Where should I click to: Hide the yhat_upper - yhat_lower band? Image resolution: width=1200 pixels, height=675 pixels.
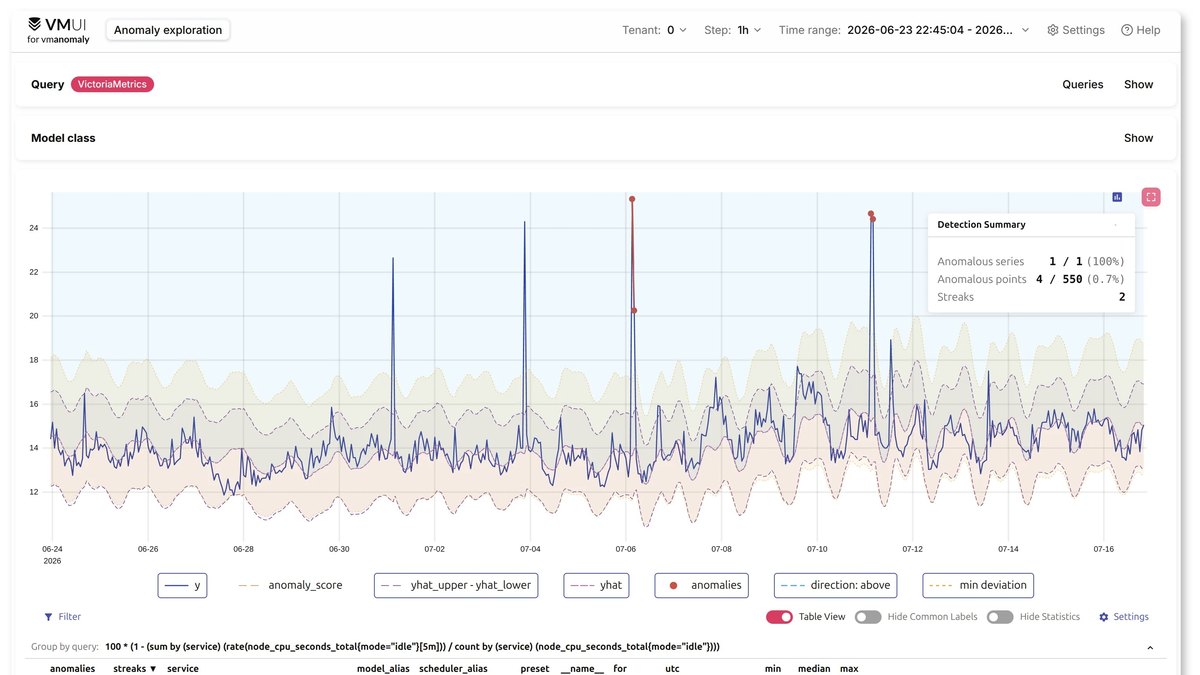[456, 585]
